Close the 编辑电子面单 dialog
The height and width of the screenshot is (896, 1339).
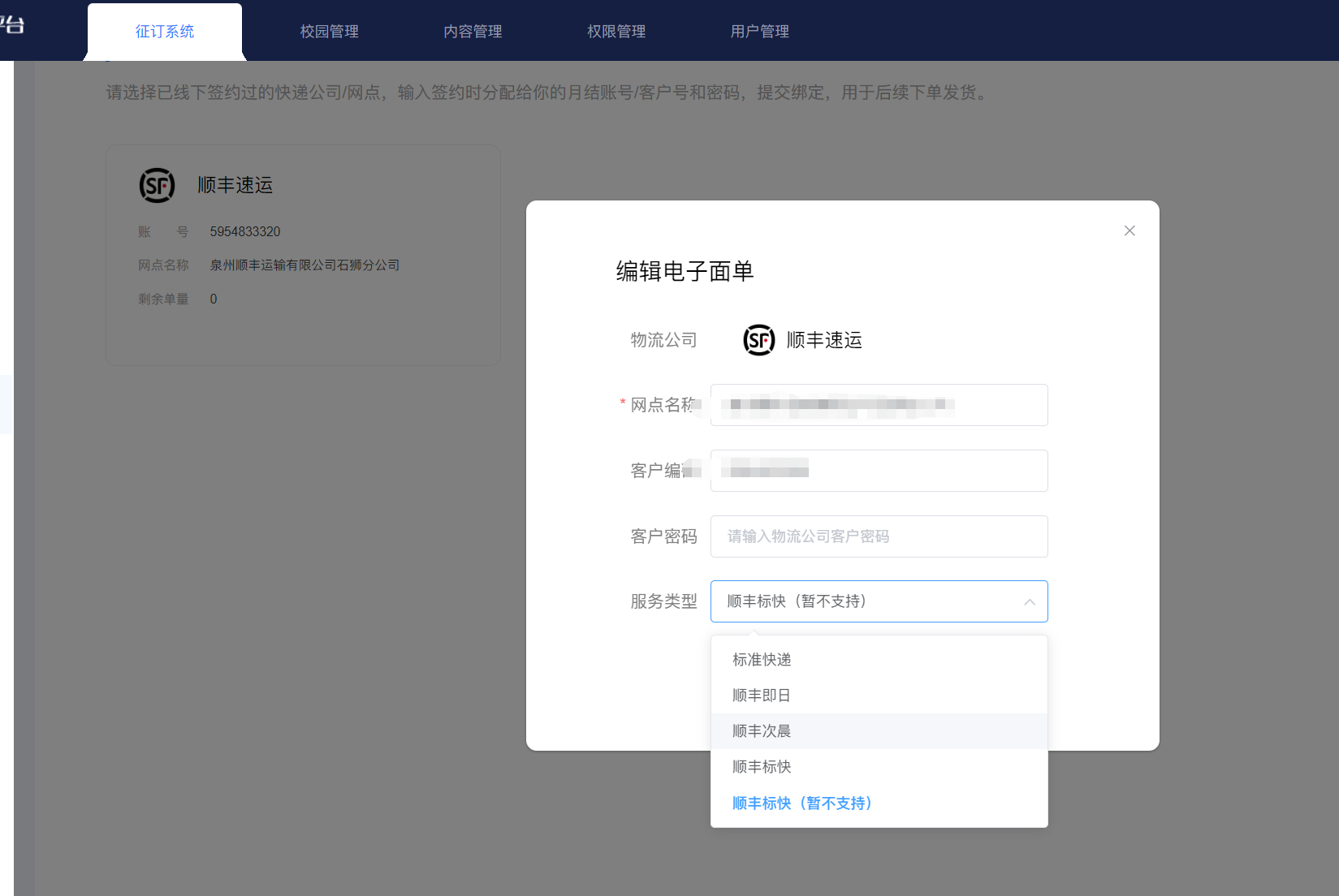pos(1130,230)
